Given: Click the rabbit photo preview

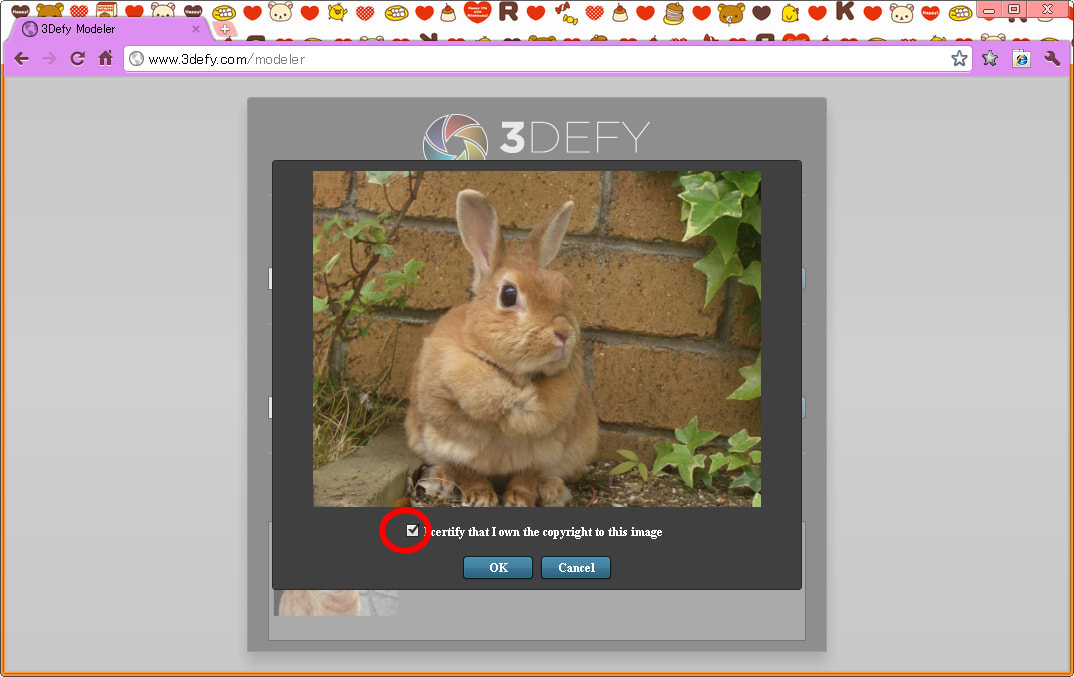Looking at the screenshot, I should point(536,338).
